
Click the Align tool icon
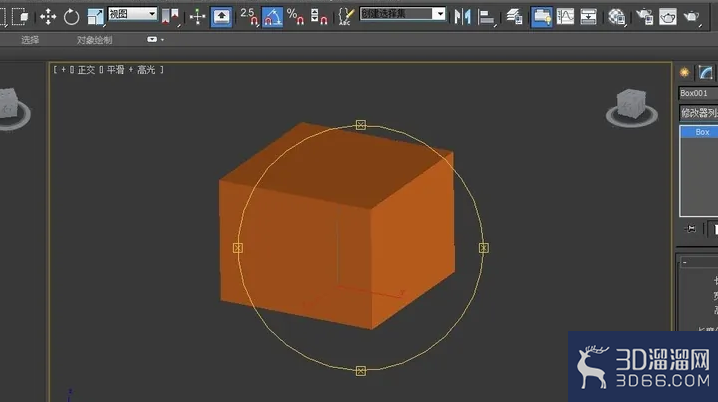click(x=486, y=17)
